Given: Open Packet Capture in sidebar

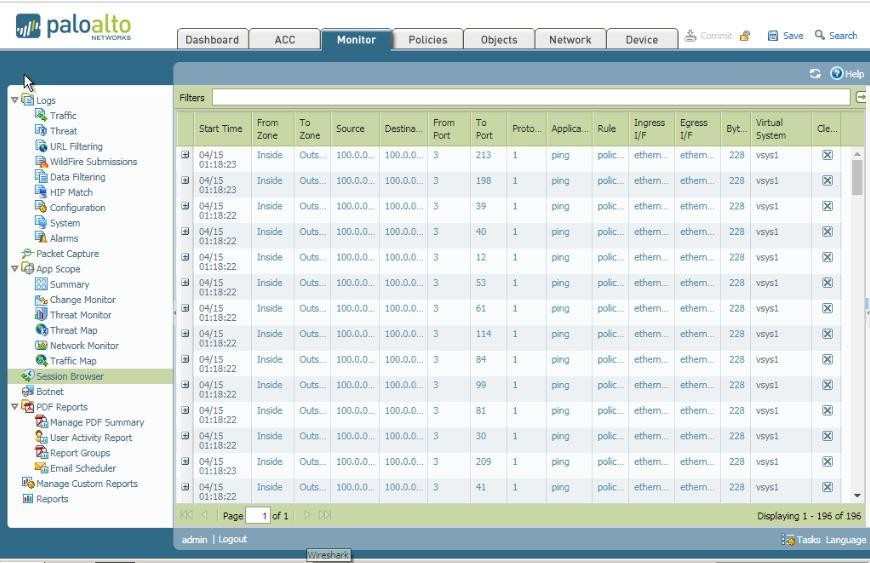Looking at the screenshot, I should [x=67, y=254].
